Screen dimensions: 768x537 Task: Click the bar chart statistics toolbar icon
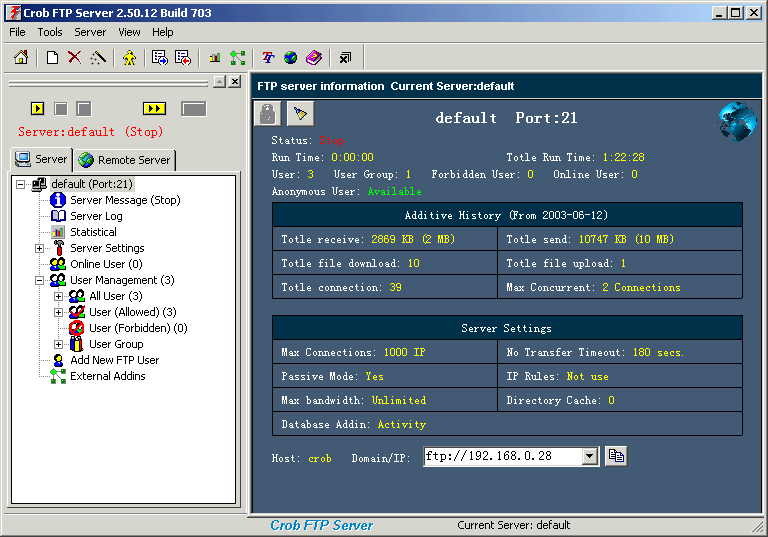[x=215, y=57]
